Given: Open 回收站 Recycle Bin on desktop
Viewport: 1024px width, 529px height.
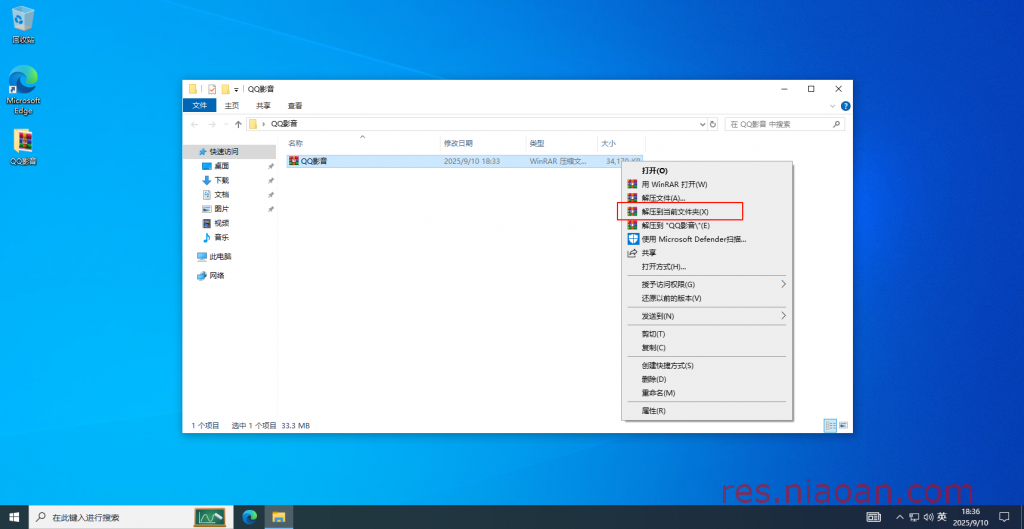Looking at the screenshot, I should pyautogui.click(x=23, y=25).
